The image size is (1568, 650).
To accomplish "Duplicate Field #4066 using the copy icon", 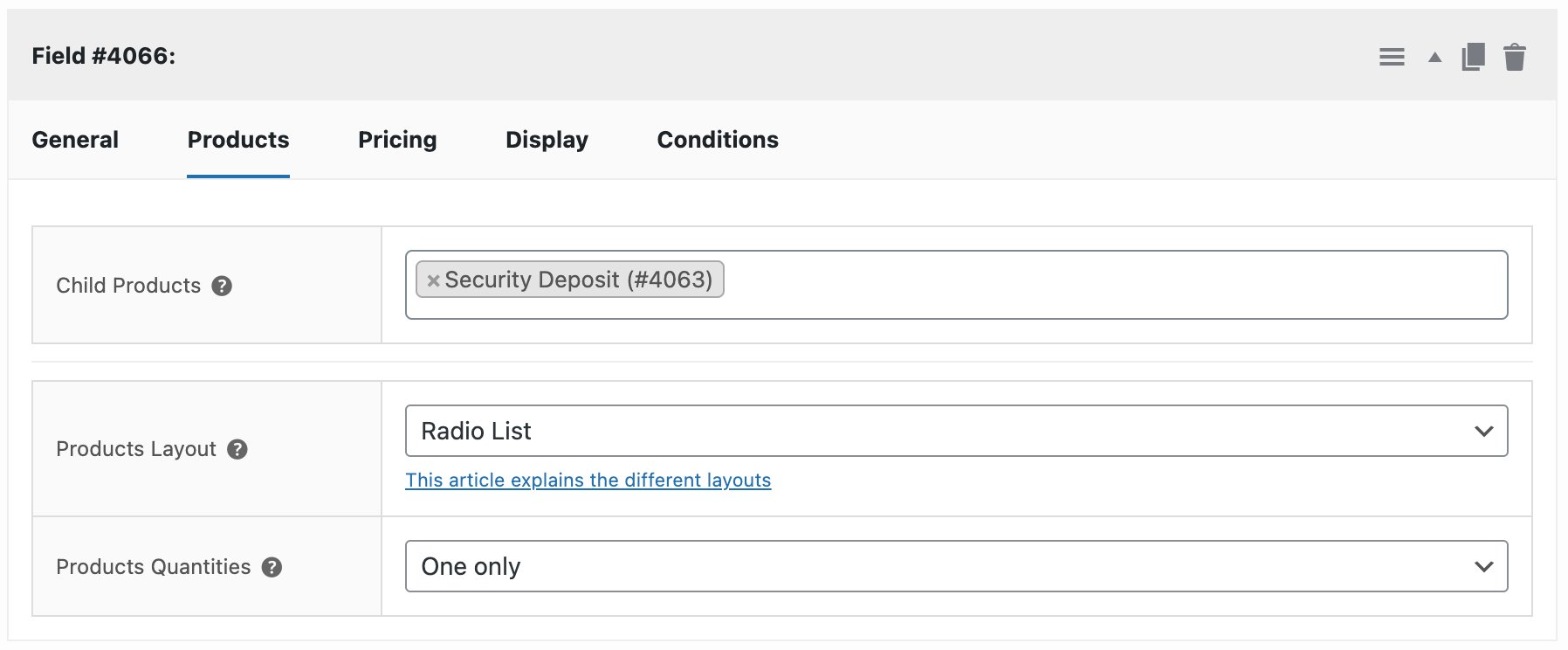I will [x=1473, y=56].
